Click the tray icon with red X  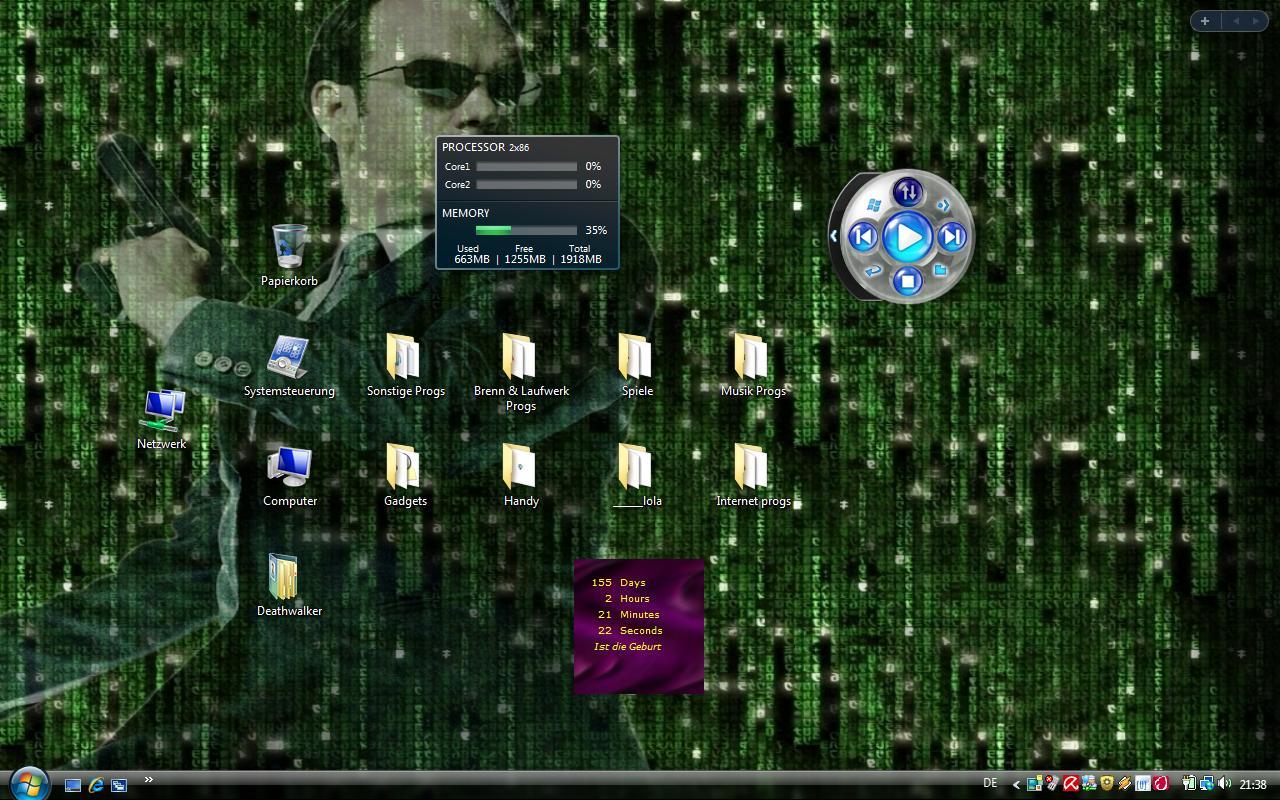(x=1052, y=784)
